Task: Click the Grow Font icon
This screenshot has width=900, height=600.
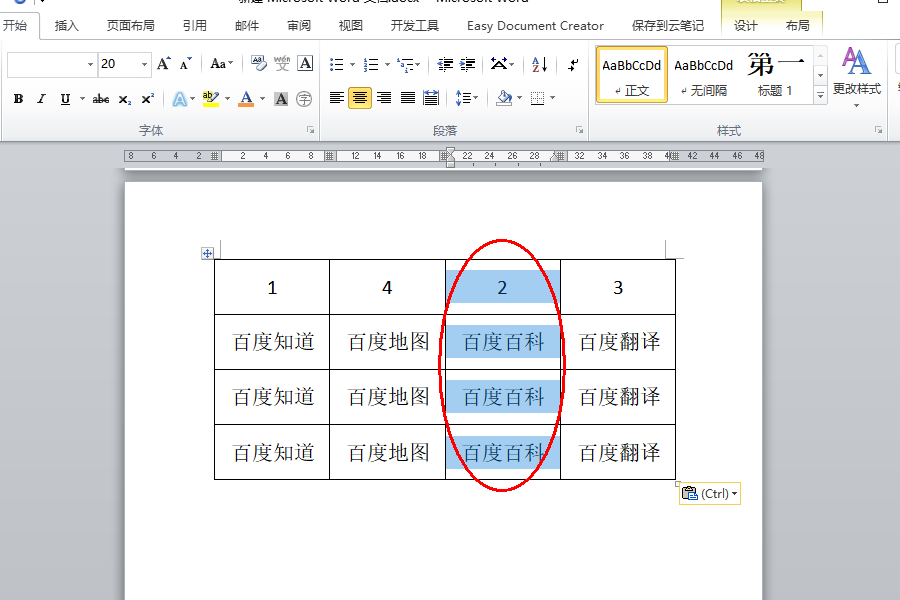Action: click(164, 64)
